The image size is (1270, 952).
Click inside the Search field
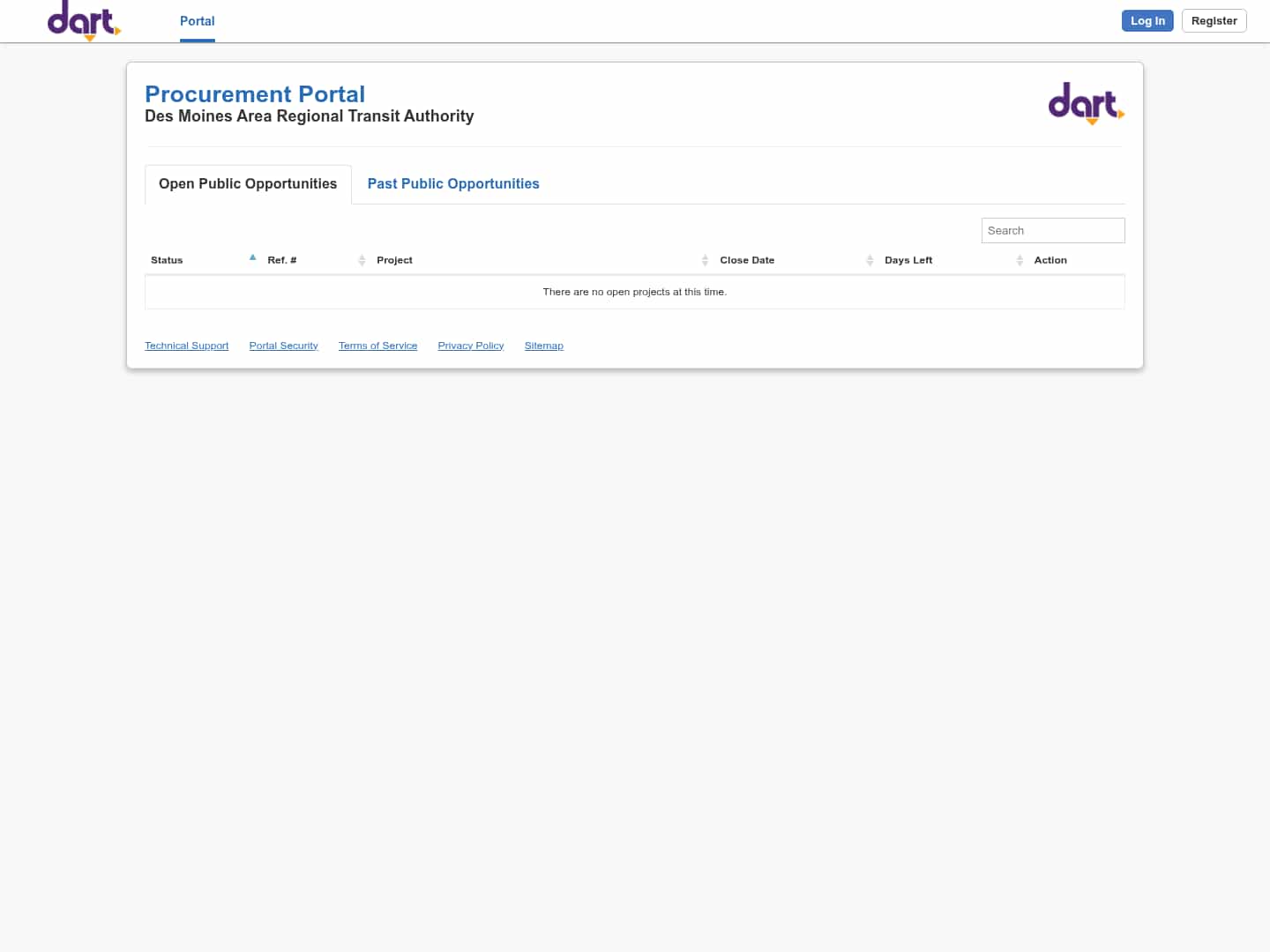pos(1052,230)
